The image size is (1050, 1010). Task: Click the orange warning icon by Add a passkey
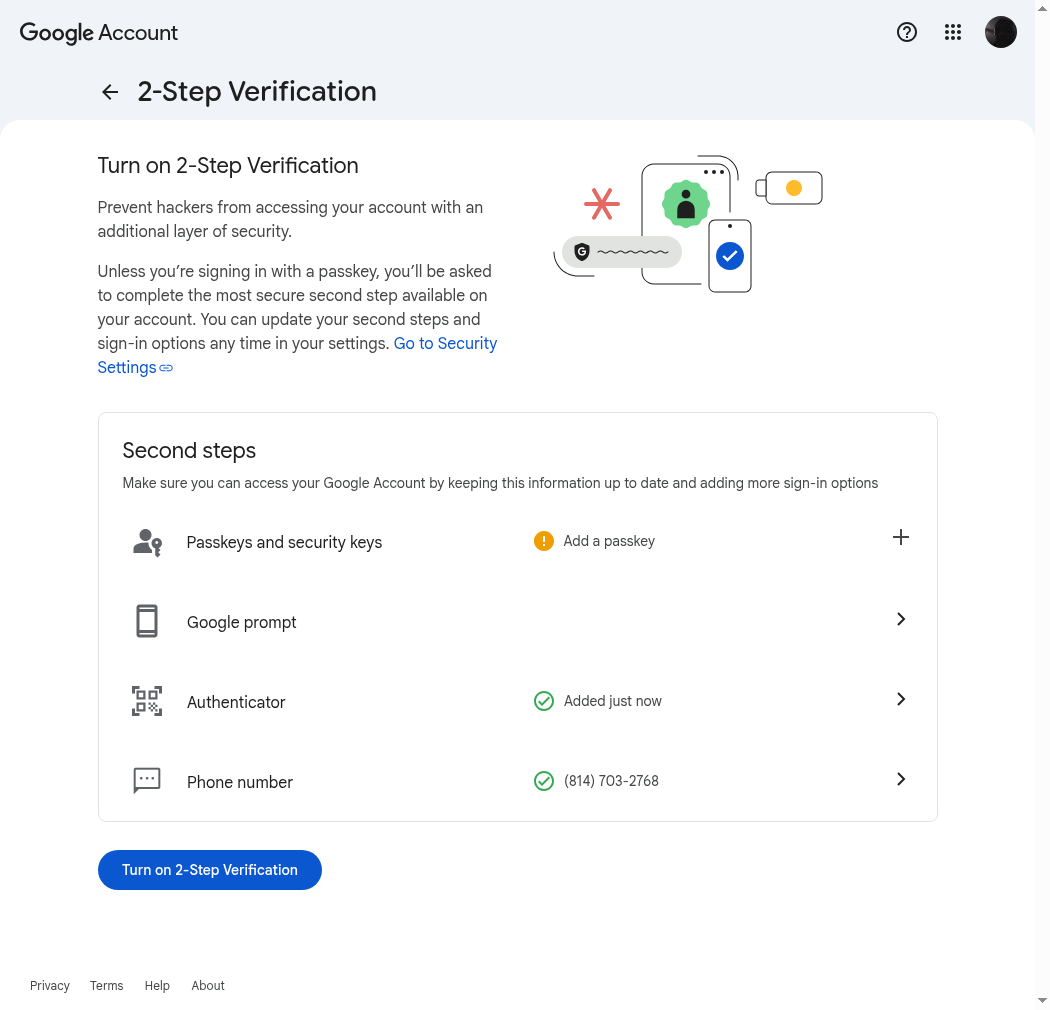[544, 540]
